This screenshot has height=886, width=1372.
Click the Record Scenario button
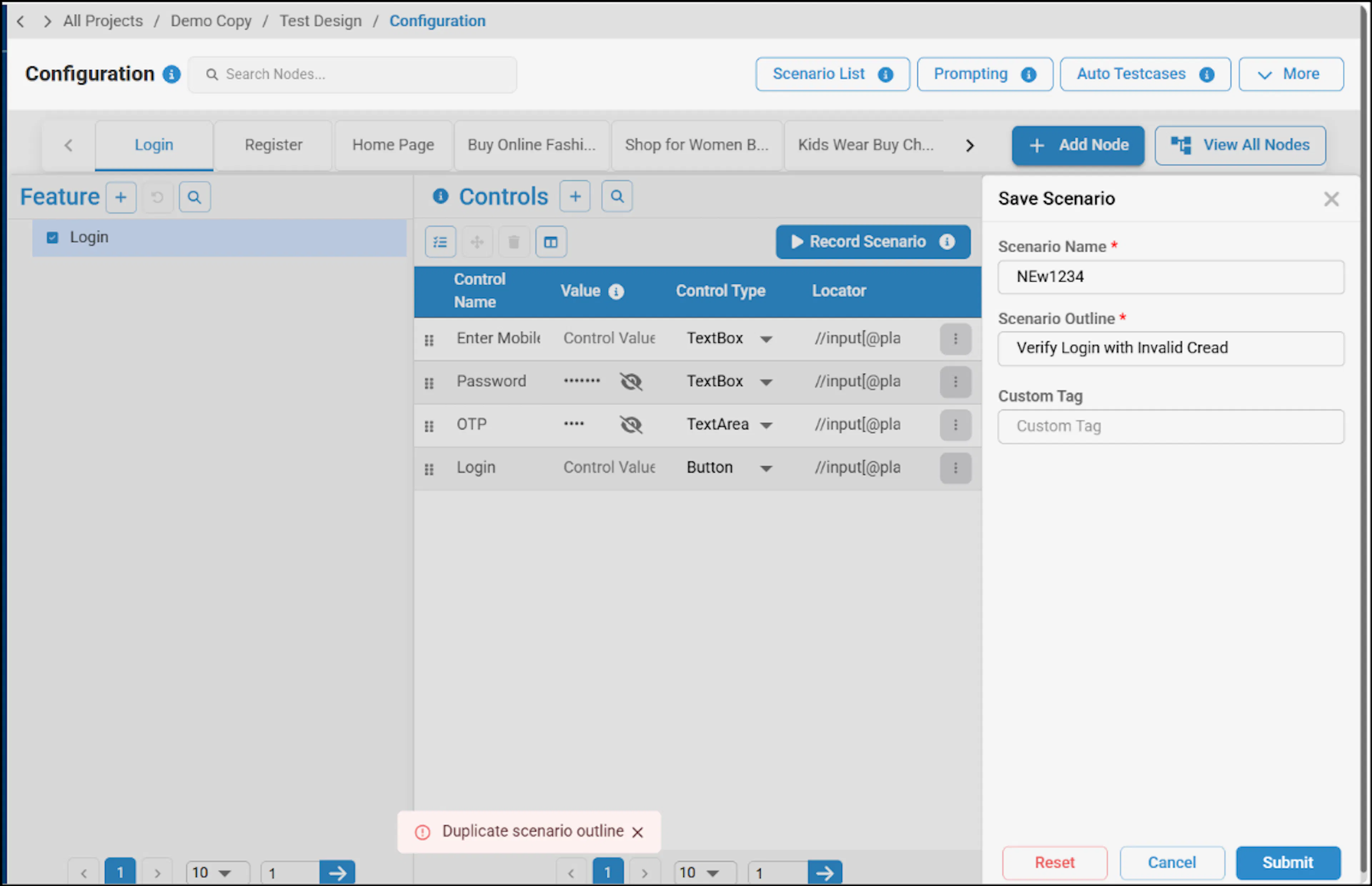click(873, 242)
